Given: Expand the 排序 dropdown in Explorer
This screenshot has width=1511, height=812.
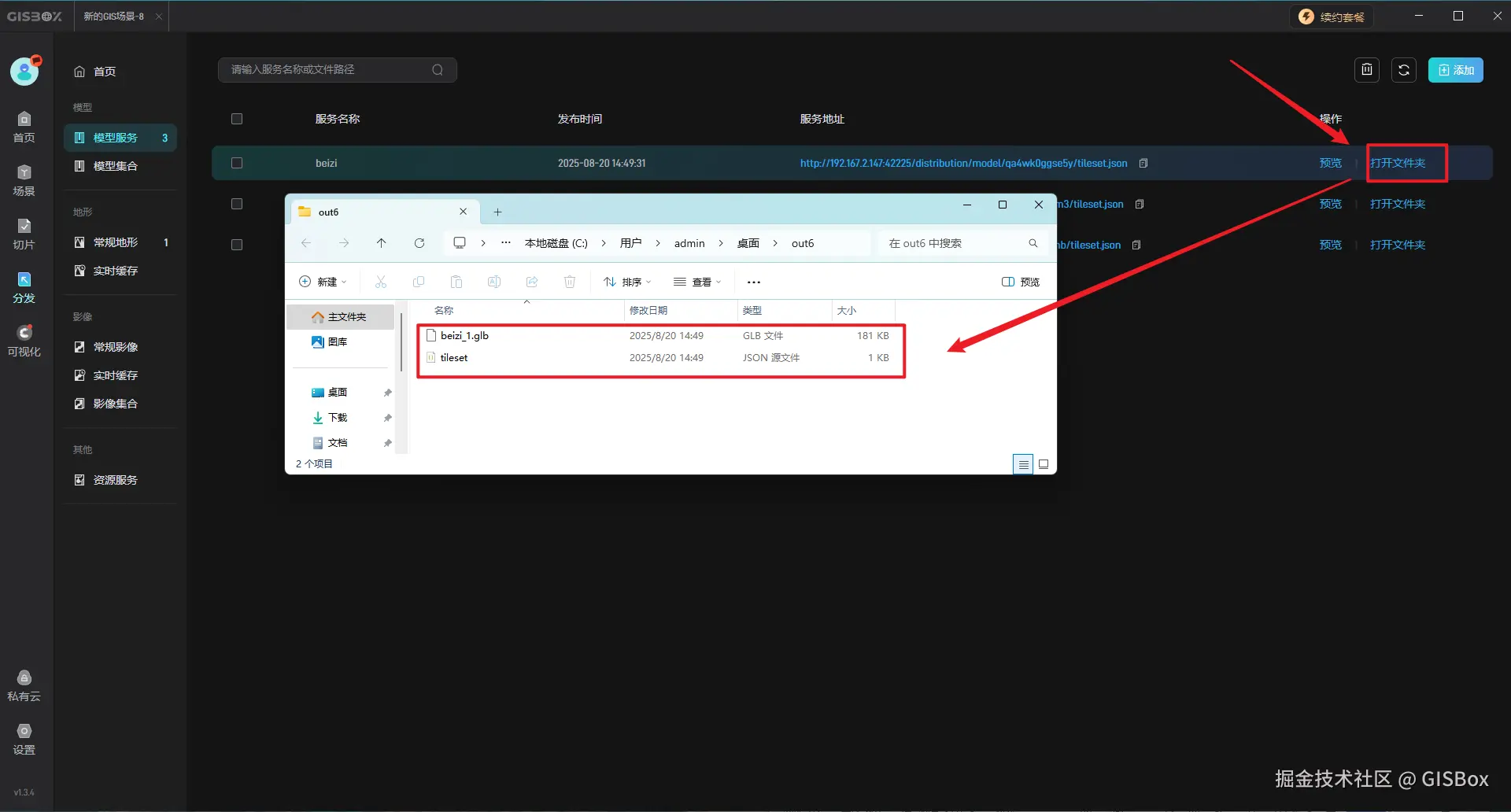Looking at the screenshot, I should 627,282.
